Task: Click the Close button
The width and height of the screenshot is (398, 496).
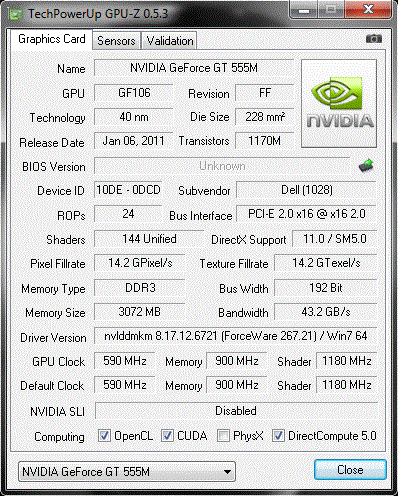Action: pyautogui.click(x=350, y=470)
